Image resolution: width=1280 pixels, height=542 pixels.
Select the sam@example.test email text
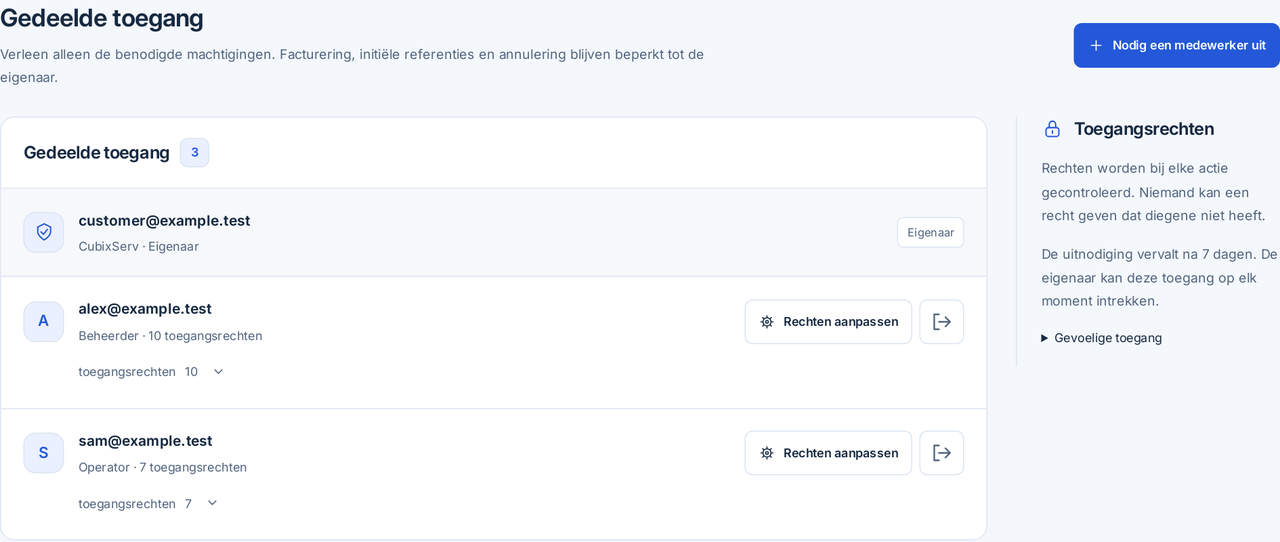click(145, 441)
